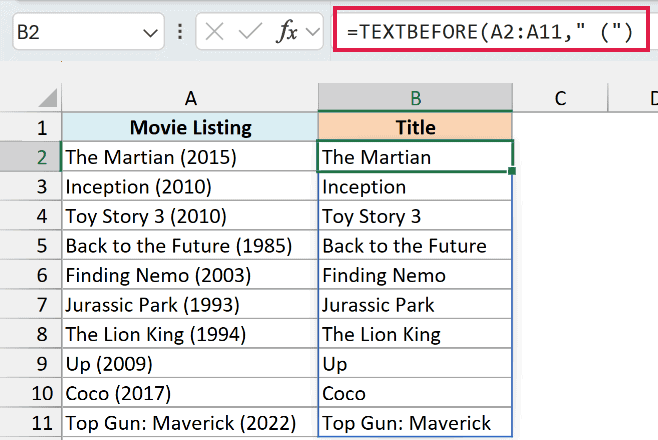658x440 pixels.
Task: Click cell 'Inception (2010)'
Action: (190, 186)
